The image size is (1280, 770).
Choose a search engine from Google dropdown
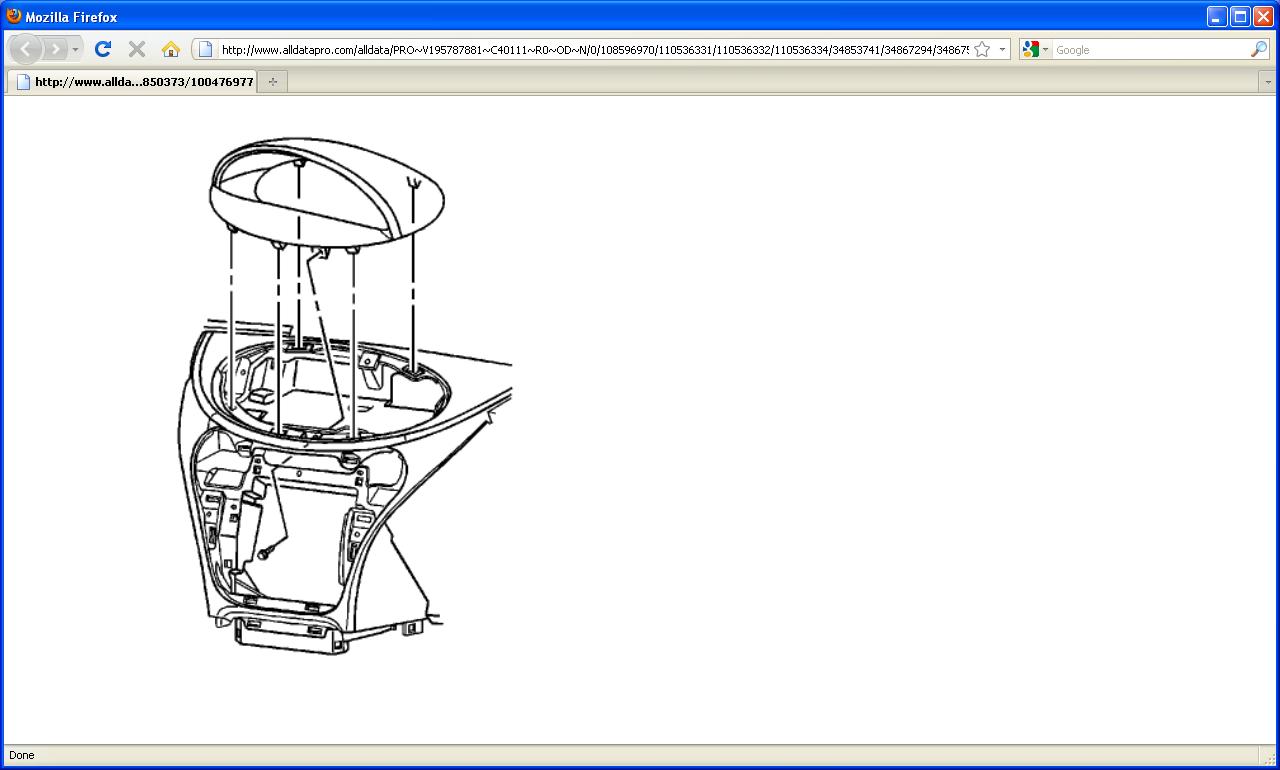tap(1036, 49)
